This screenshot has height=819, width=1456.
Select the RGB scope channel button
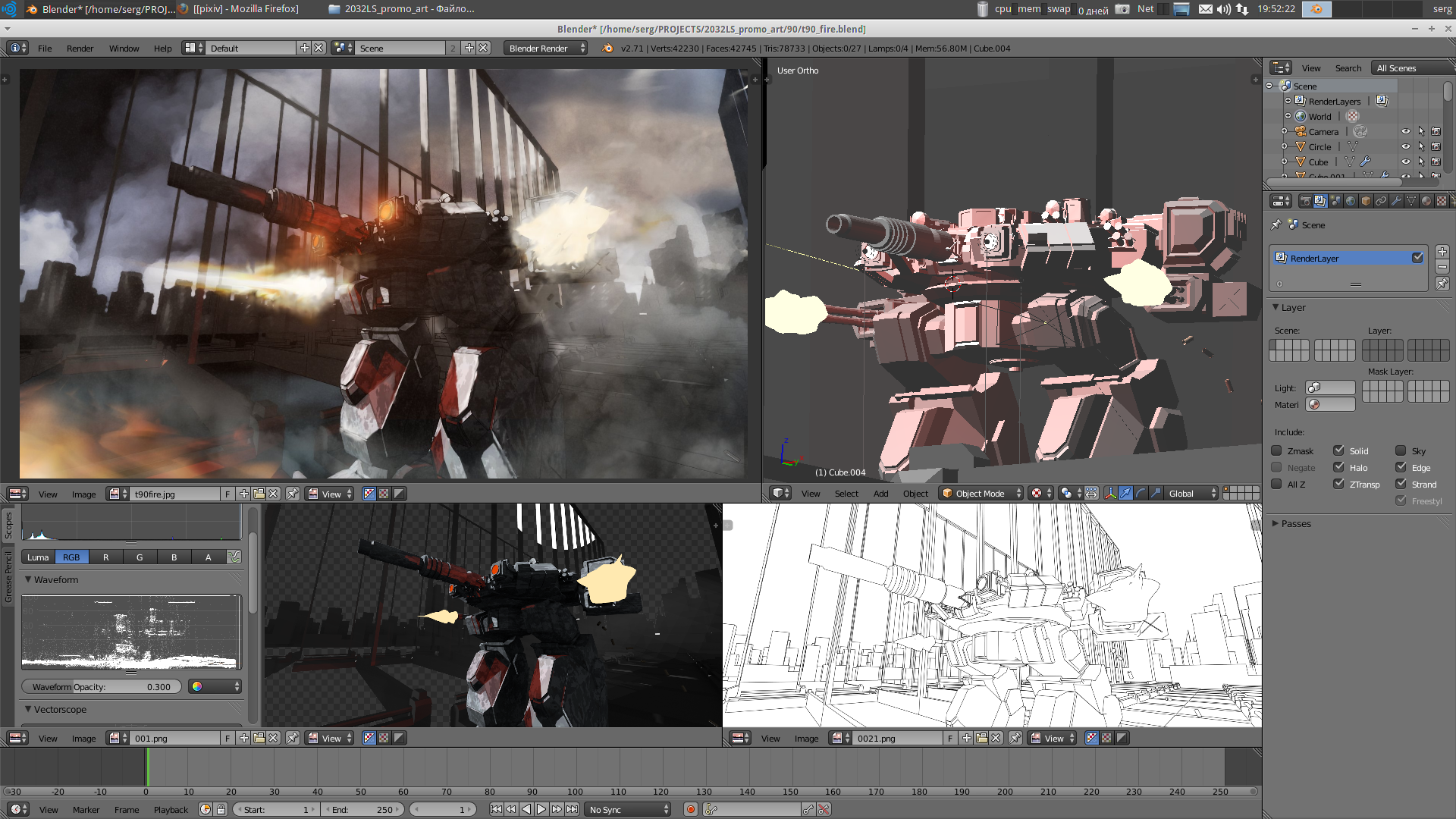point(71,557)
